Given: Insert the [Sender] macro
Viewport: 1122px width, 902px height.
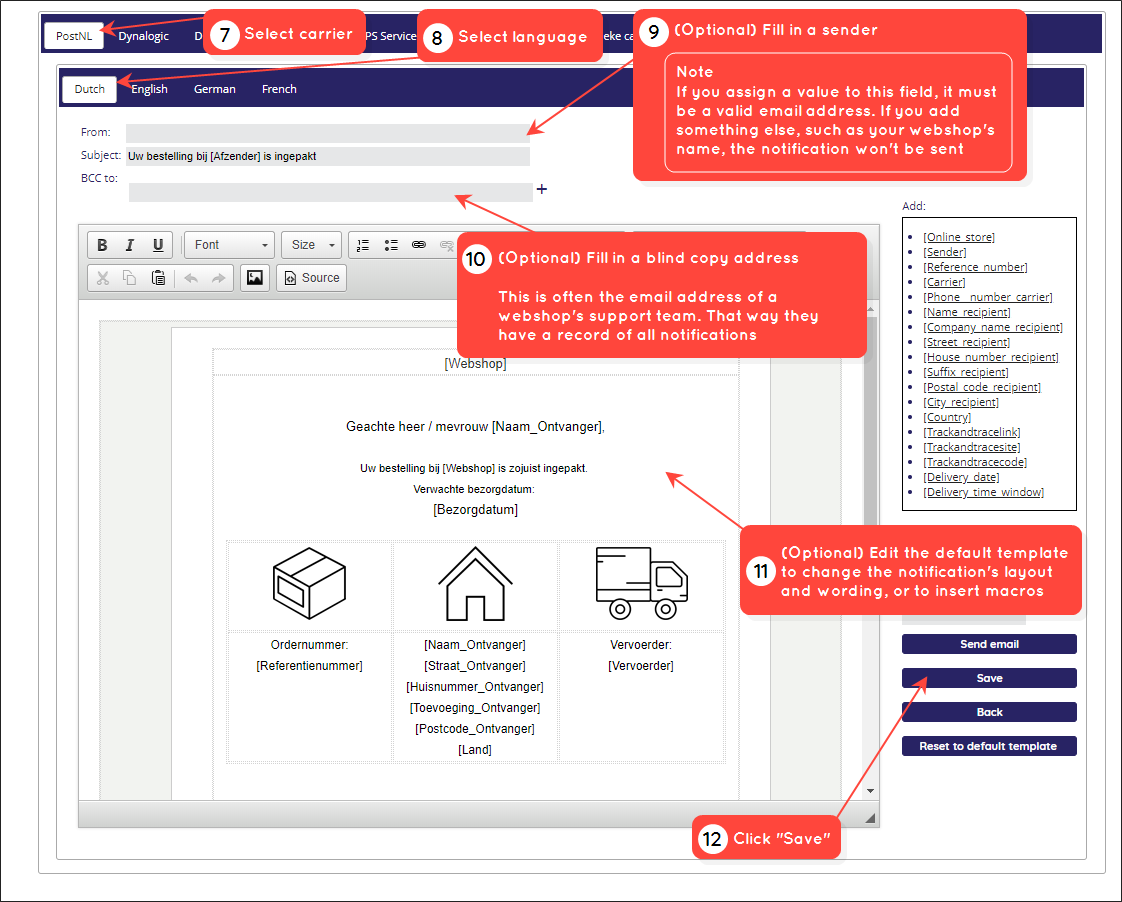Looking at the screenshot, I should pyautogui.click(x=945, y=252).
